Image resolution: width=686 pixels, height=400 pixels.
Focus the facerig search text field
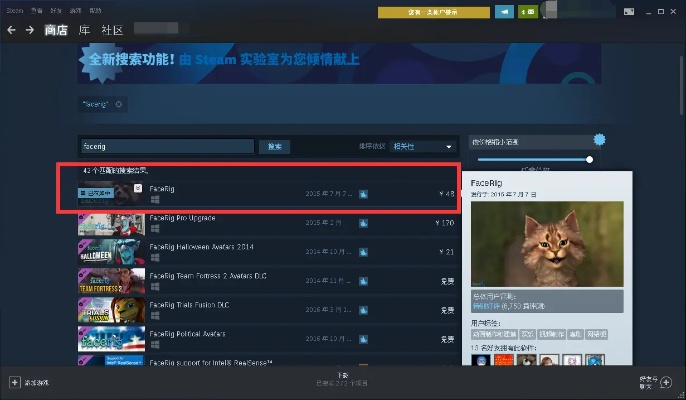pyautogui.click(x=167, y=146)
